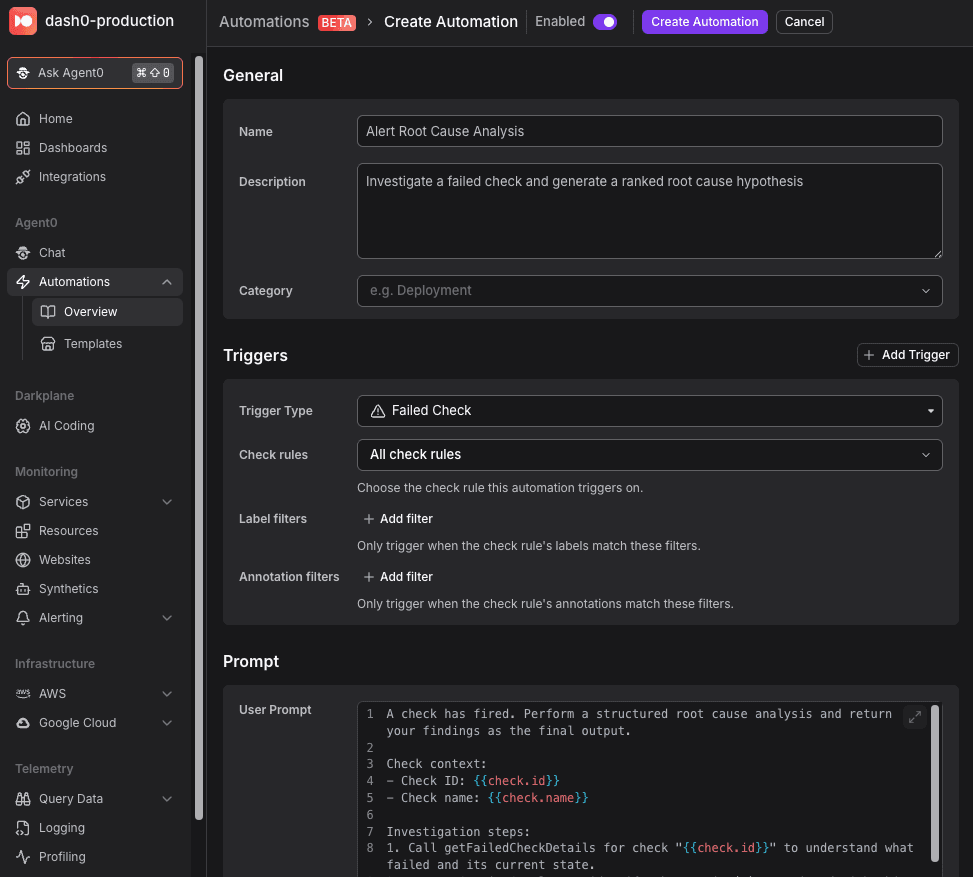
Task: Click the Overview book icon
Action: (x=48, y=312)
